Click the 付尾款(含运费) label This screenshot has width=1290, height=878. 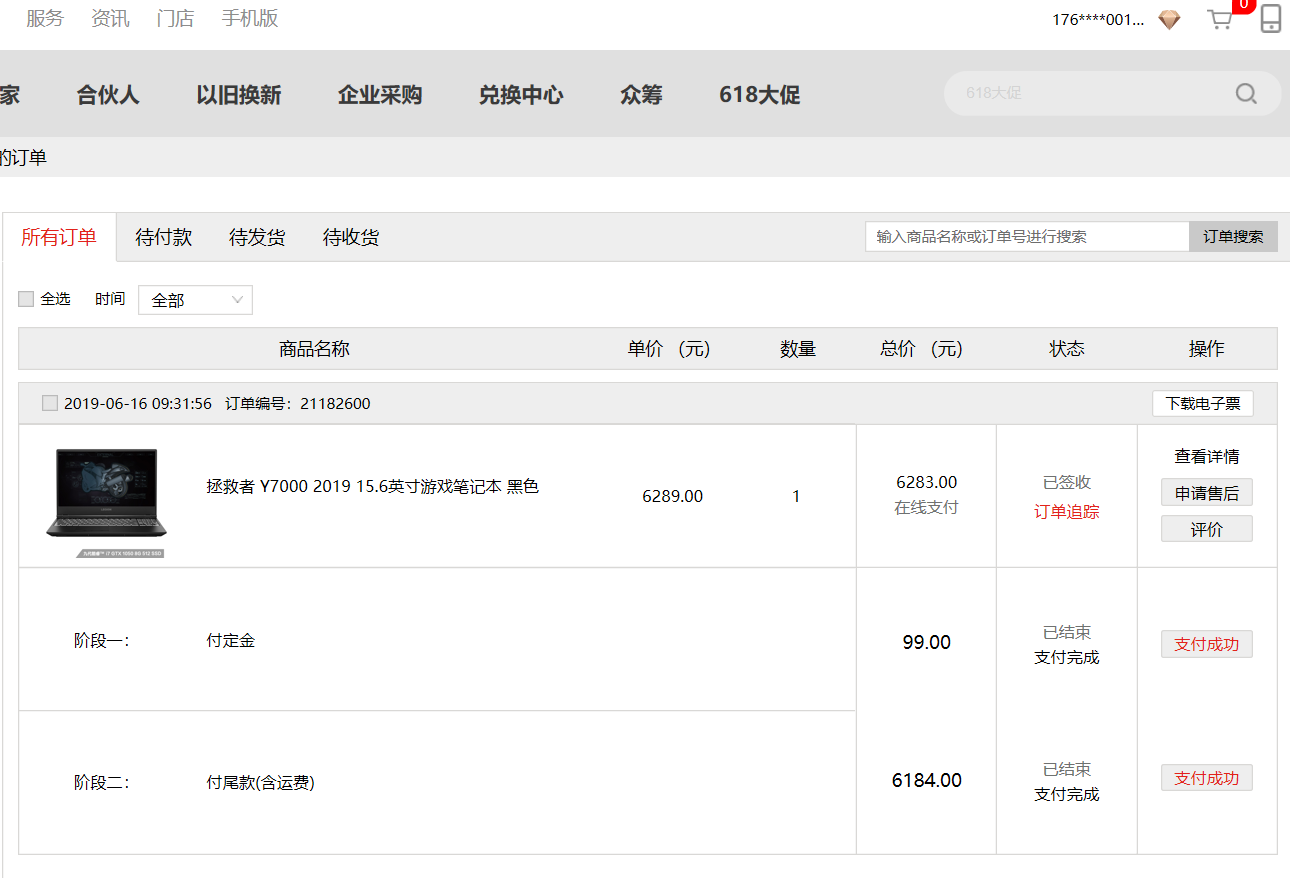point(260,783)
